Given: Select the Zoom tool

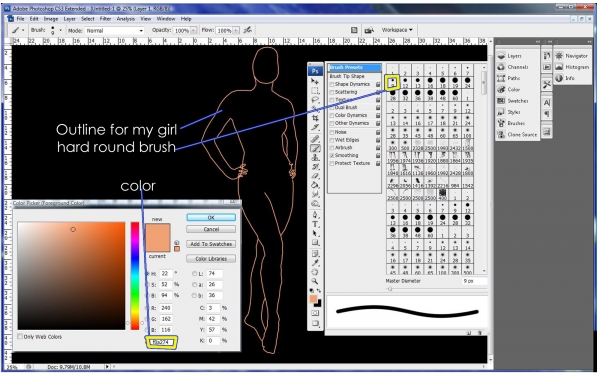Looking at the screenshot, I should pyautogui.click(x=315, y=281).
